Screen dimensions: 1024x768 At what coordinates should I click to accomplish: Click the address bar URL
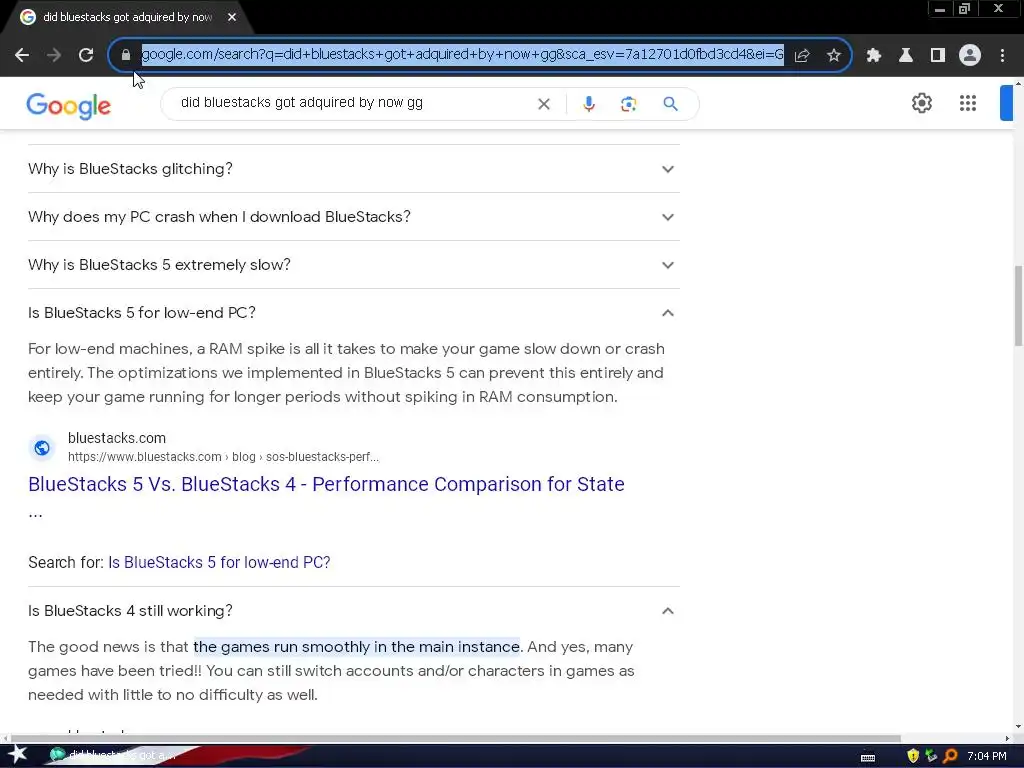coord(462,54)
